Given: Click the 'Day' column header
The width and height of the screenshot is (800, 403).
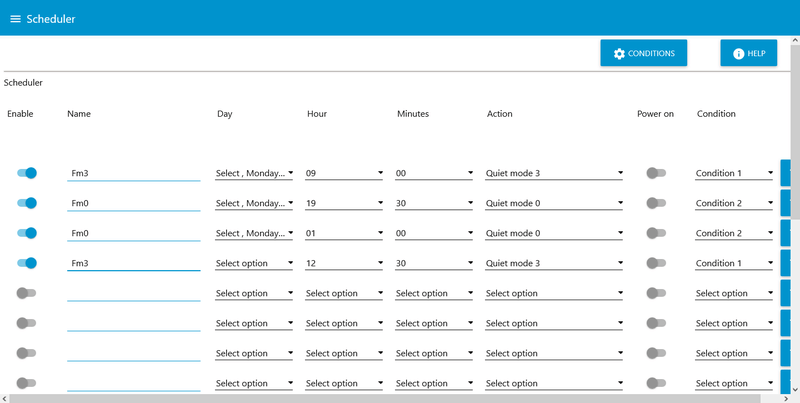Looking at the screenshot, I should tap(224, 114).
